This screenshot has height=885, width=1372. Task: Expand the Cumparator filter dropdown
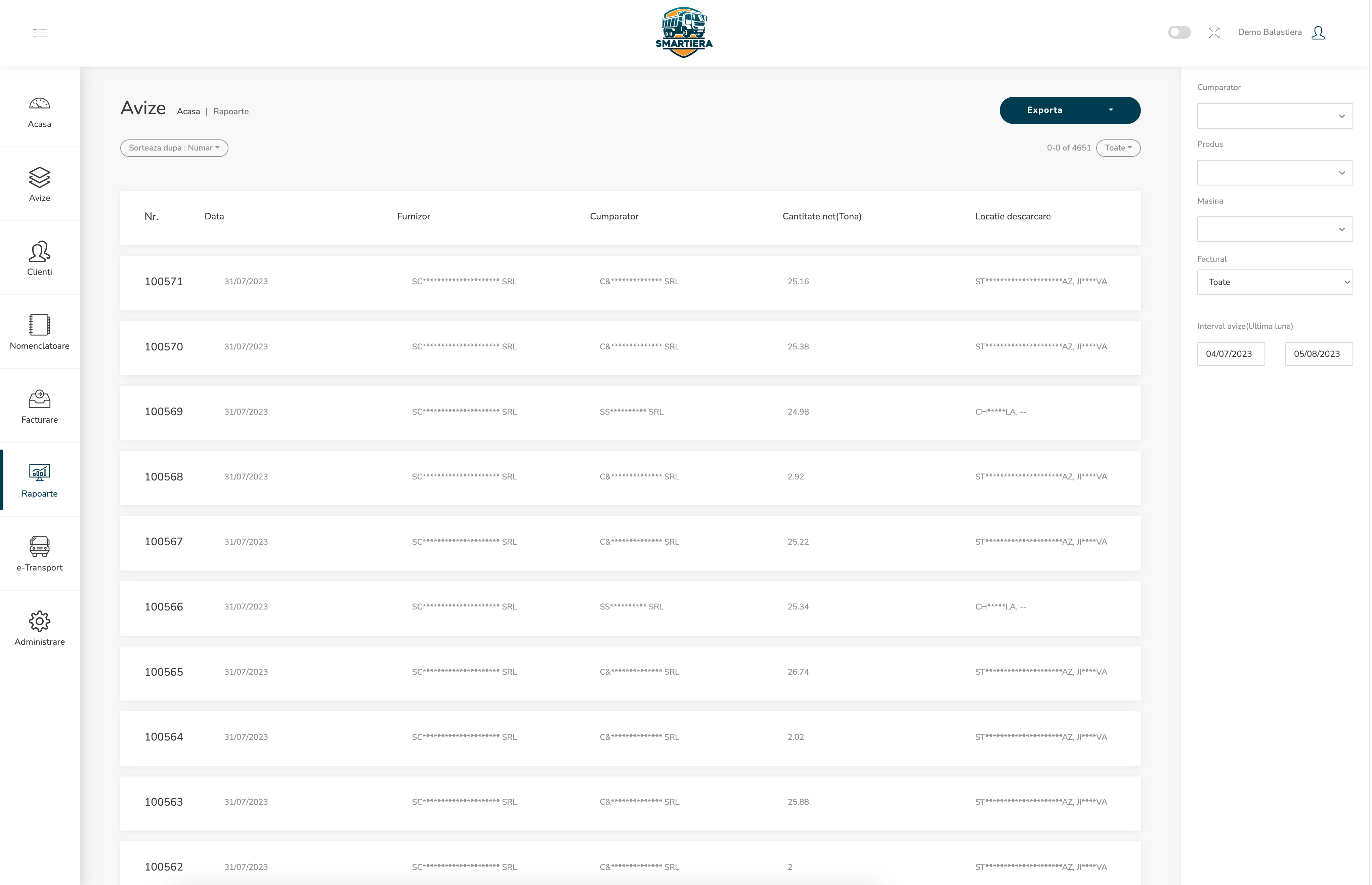(1274, 116)
